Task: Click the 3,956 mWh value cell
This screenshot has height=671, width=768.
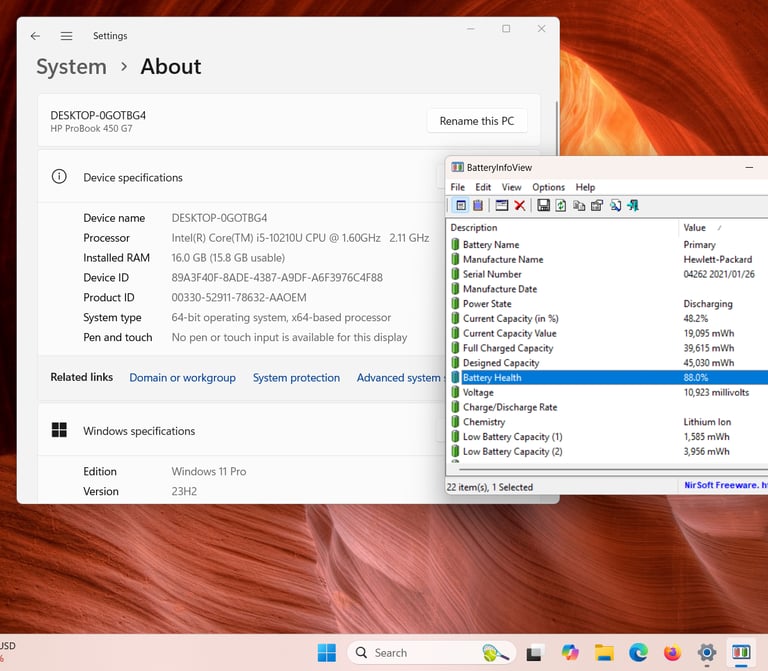Action: (x=706, y=451)
